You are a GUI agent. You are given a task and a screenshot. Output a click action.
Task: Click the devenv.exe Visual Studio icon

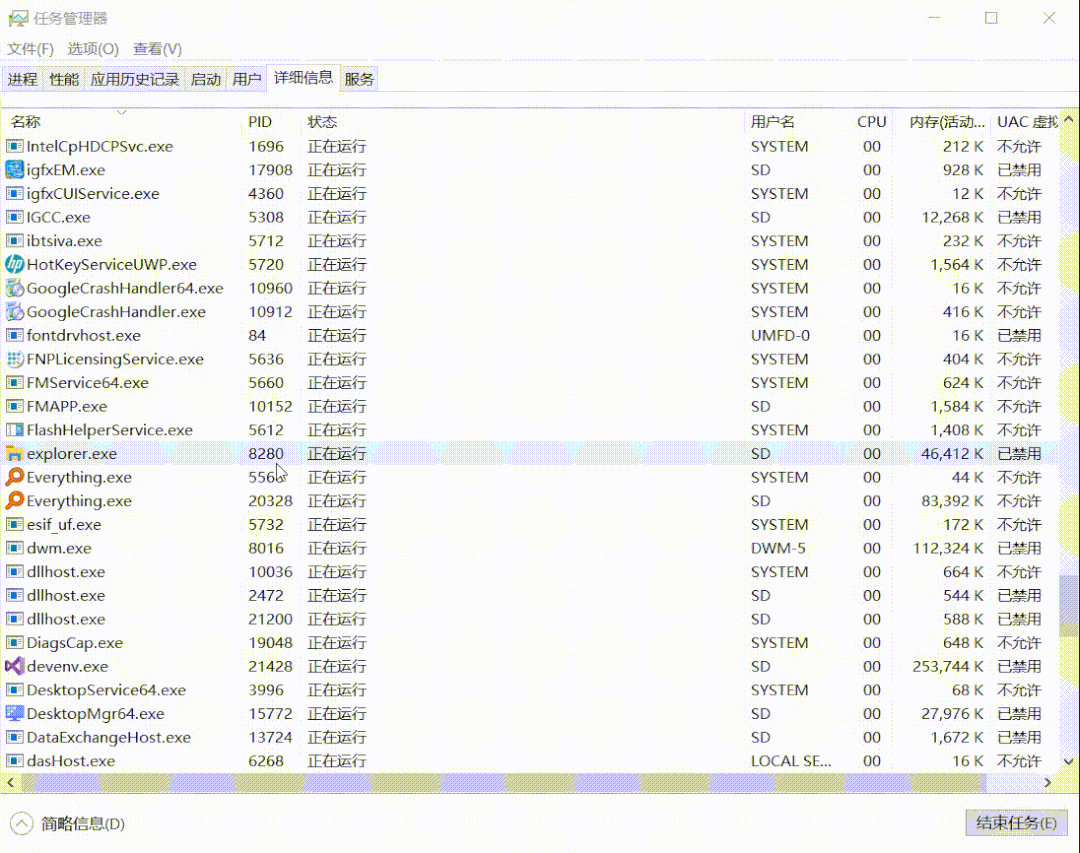[x=14, y=666]
